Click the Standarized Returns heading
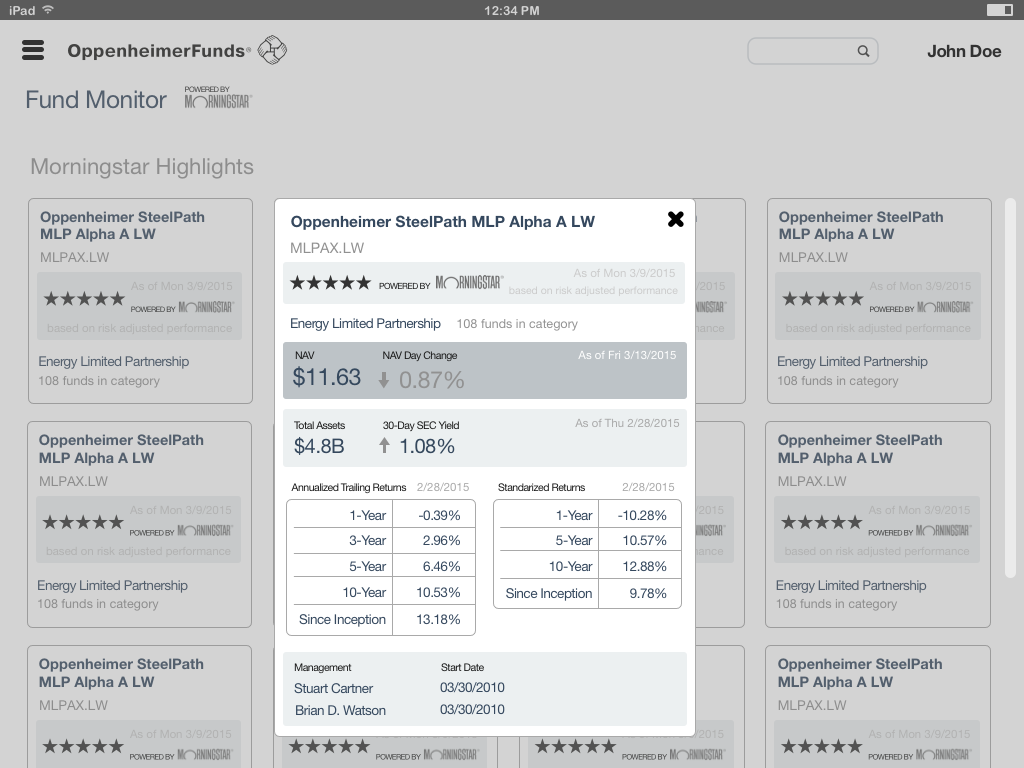The width and height of the screenshot is (1024, 768). [541, 487]
